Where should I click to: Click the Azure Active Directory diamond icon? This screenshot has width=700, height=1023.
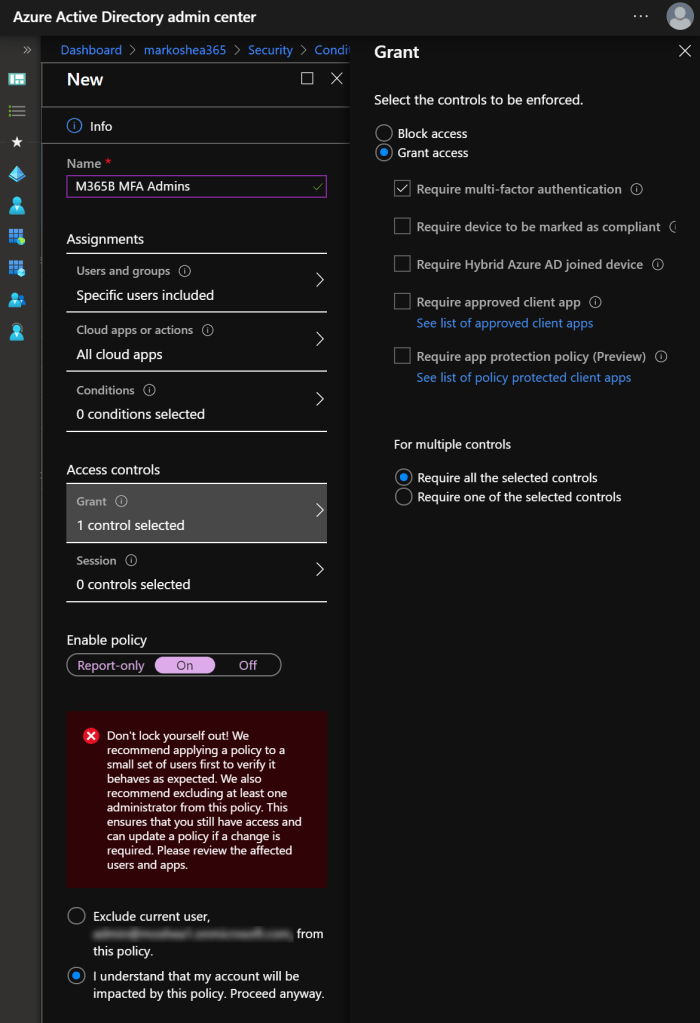tap(17, 174)
